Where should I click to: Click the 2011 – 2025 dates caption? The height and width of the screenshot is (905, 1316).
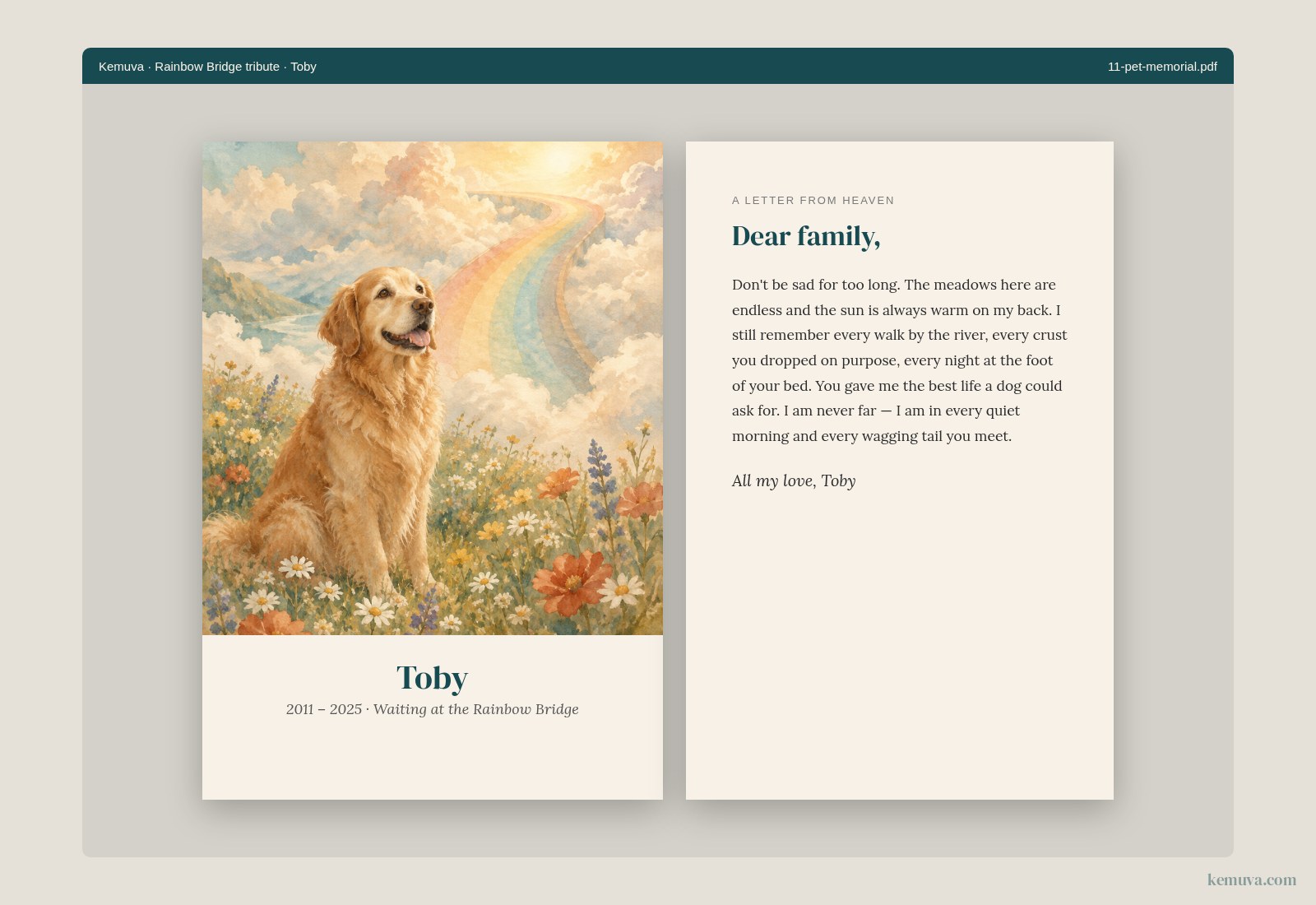point(324,709)
